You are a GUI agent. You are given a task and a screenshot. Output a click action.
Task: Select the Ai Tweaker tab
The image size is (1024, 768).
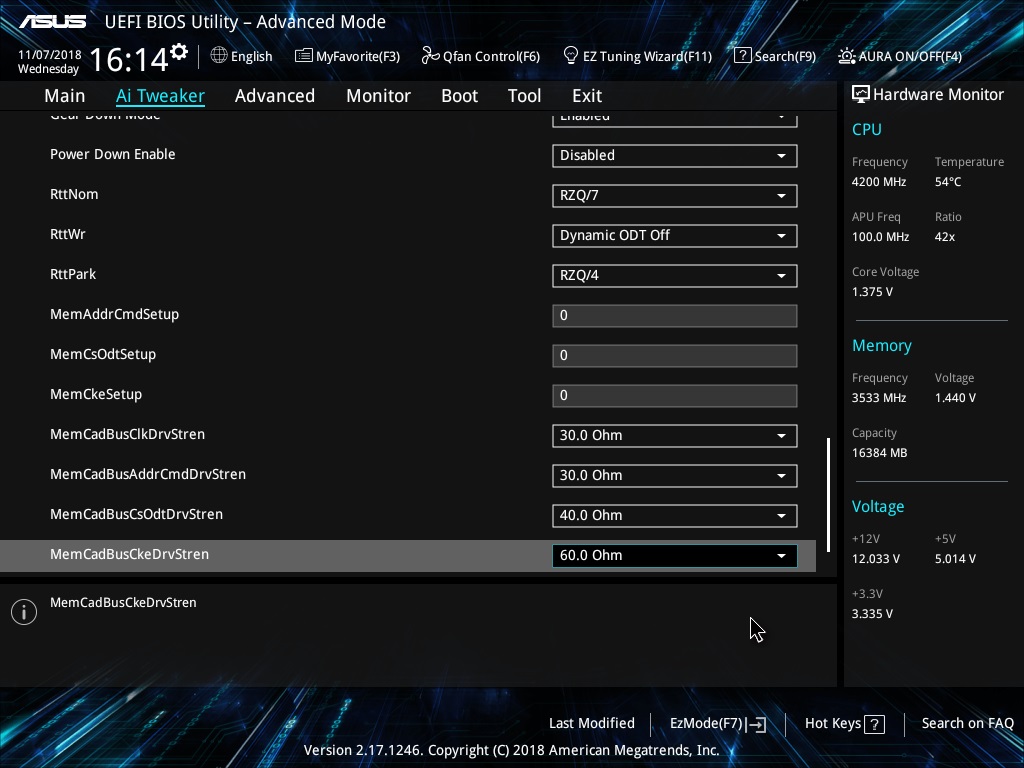click(x=160, y=96)
